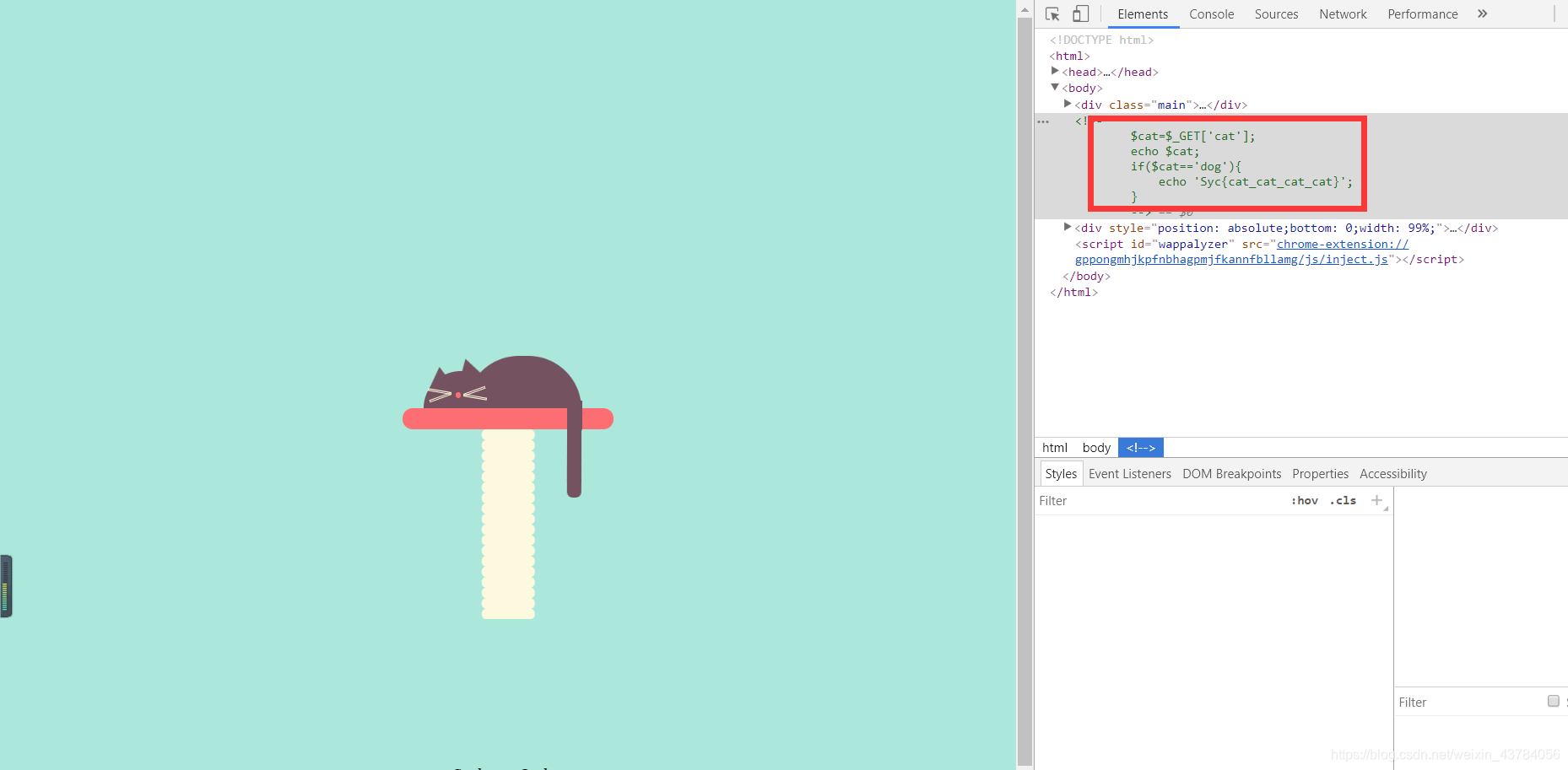Select the DOCTYPE html line

coord(1101,40)
